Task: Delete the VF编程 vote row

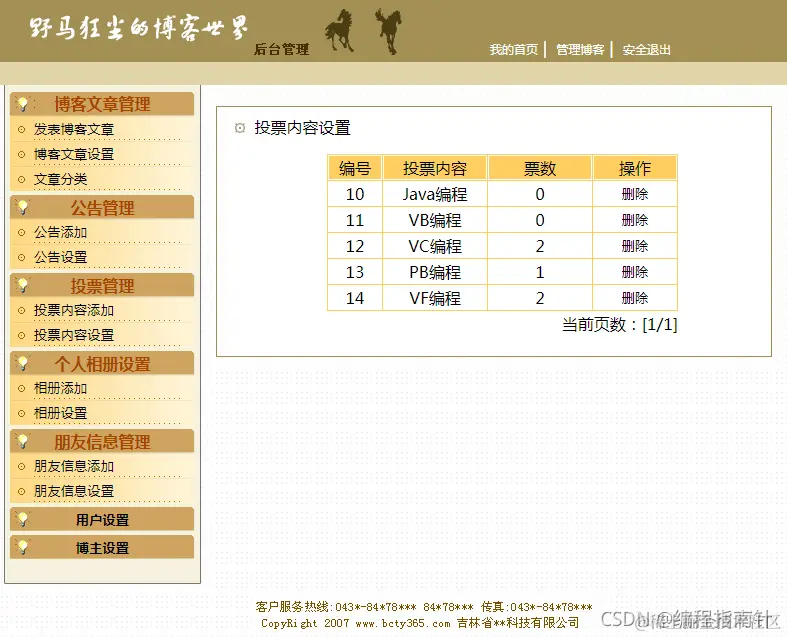Action: coord(634,298)
